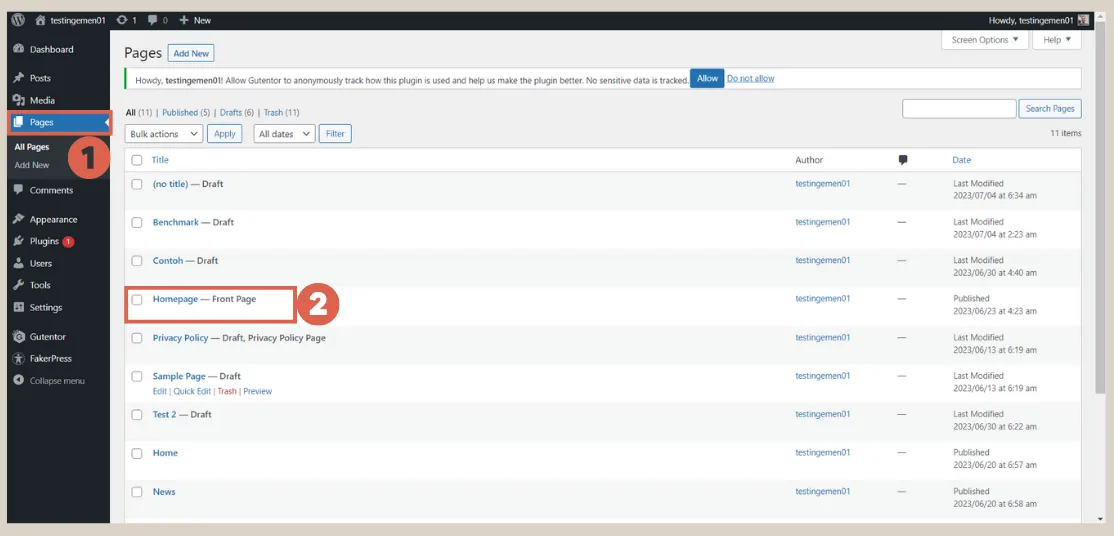Expand the Screen Options panel
This screenshot has width=1114, height=536.
pyautogui.click(x=984, y=40)
